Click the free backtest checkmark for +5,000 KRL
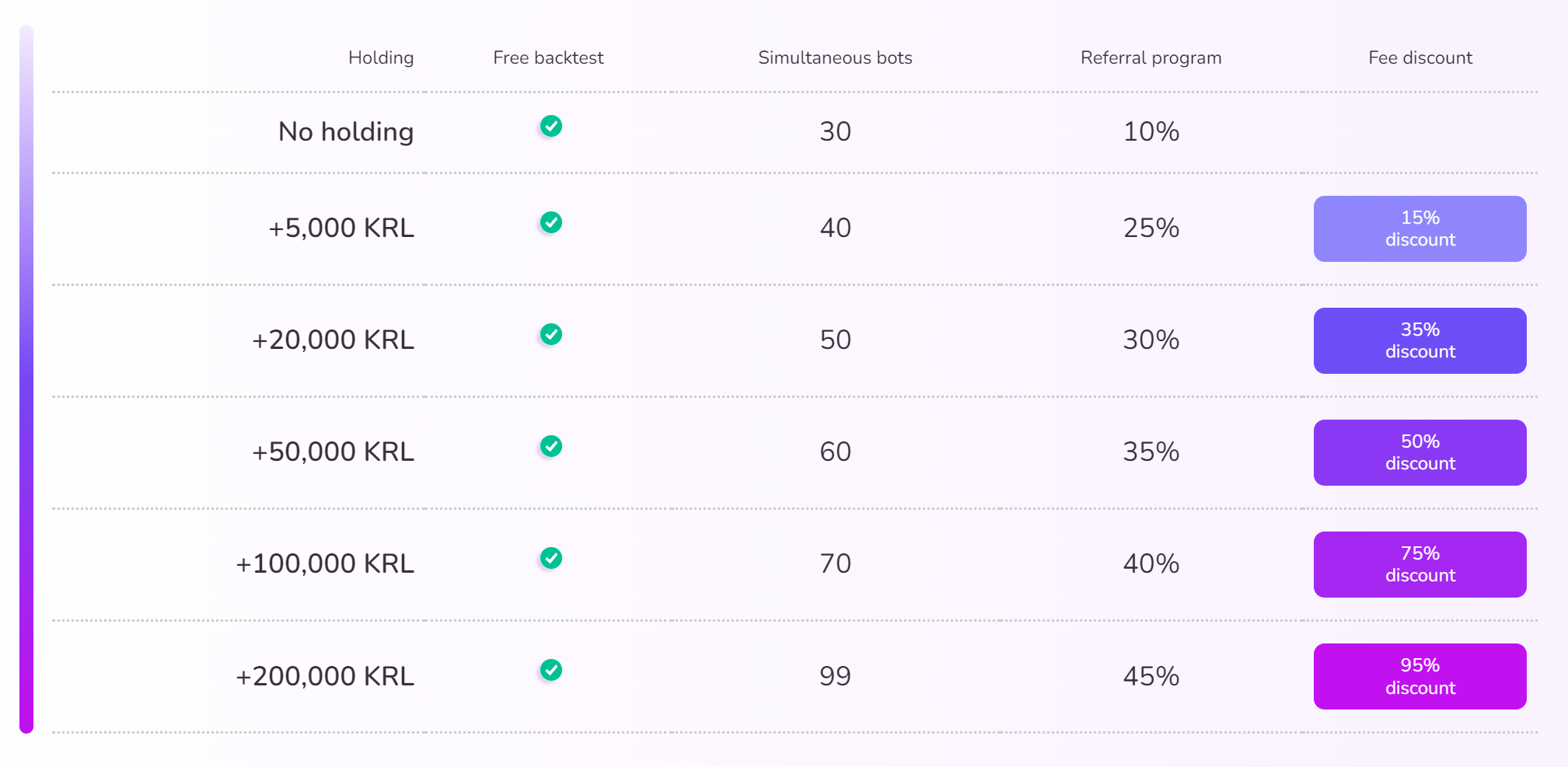This screenshot has width=1568, height=767. click(x=551, y=222)
